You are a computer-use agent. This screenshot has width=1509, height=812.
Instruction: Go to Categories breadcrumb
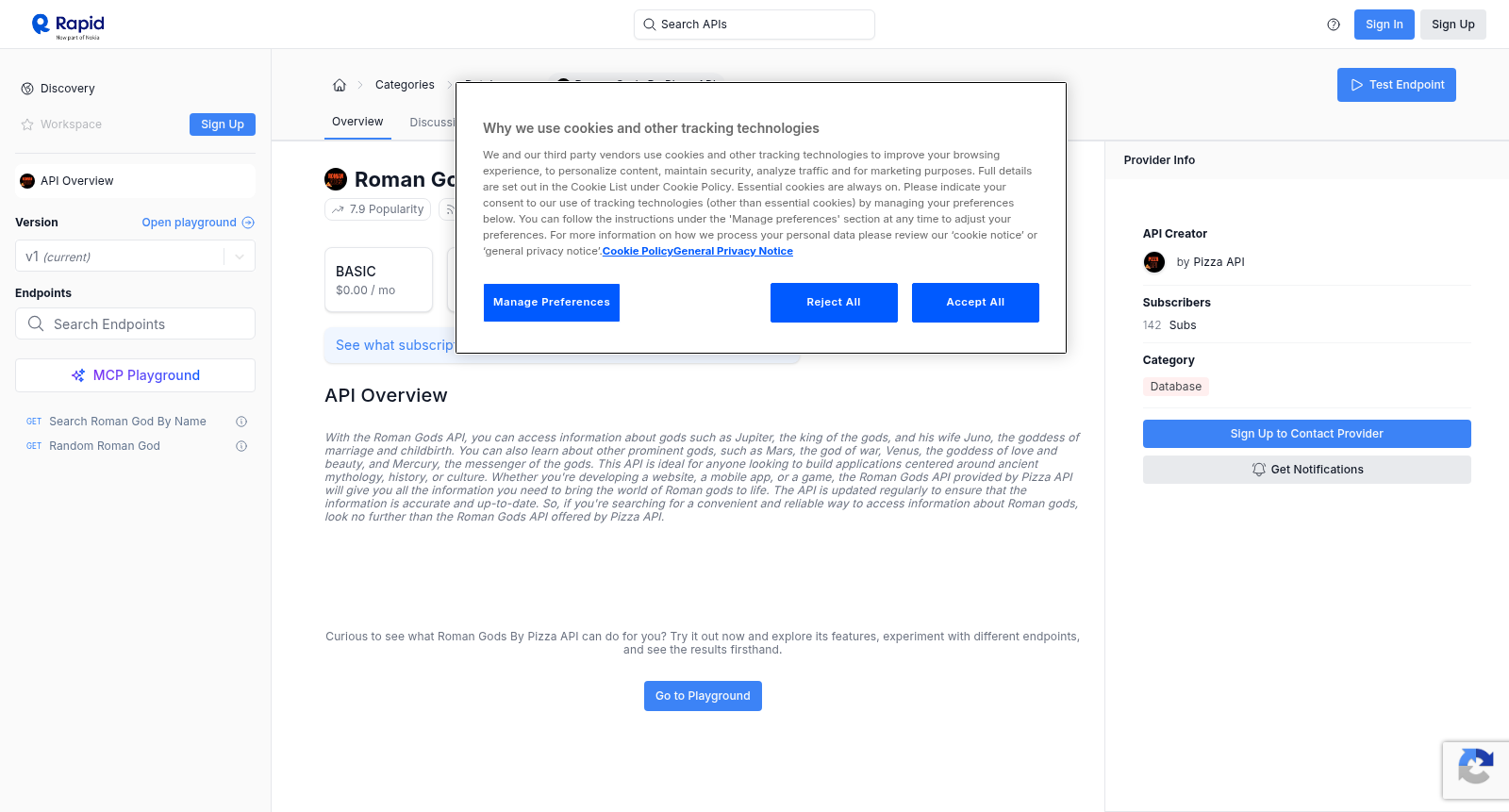[x=405, y=85]
